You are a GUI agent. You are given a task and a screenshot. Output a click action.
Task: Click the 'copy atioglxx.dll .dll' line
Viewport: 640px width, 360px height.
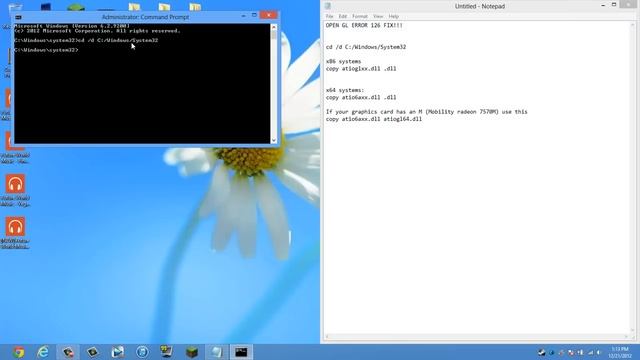click(361, 69)
